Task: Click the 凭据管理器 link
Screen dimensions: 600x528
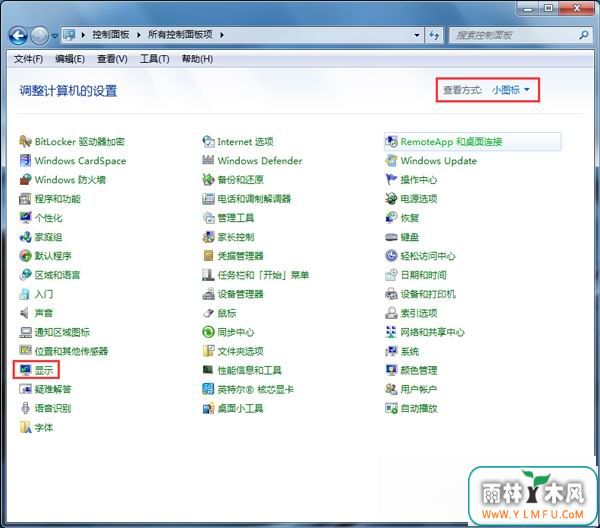Action: click(x=240, y=256)
